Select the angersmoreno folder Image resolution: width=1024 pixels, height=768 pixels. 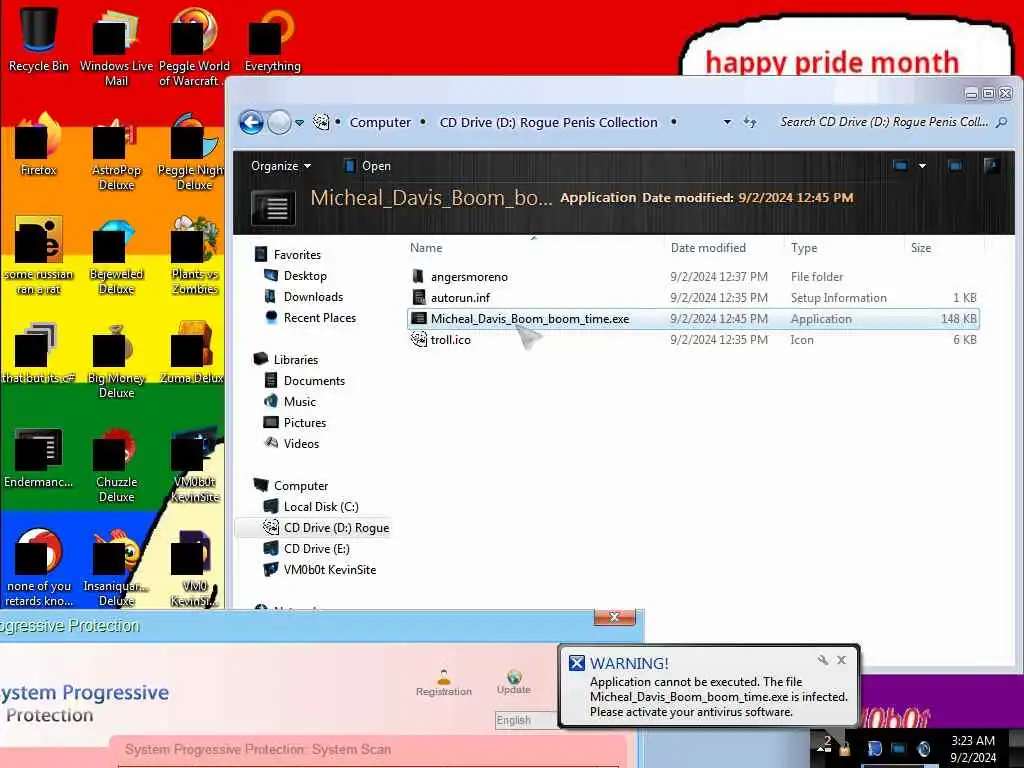(x=693, y=277)
